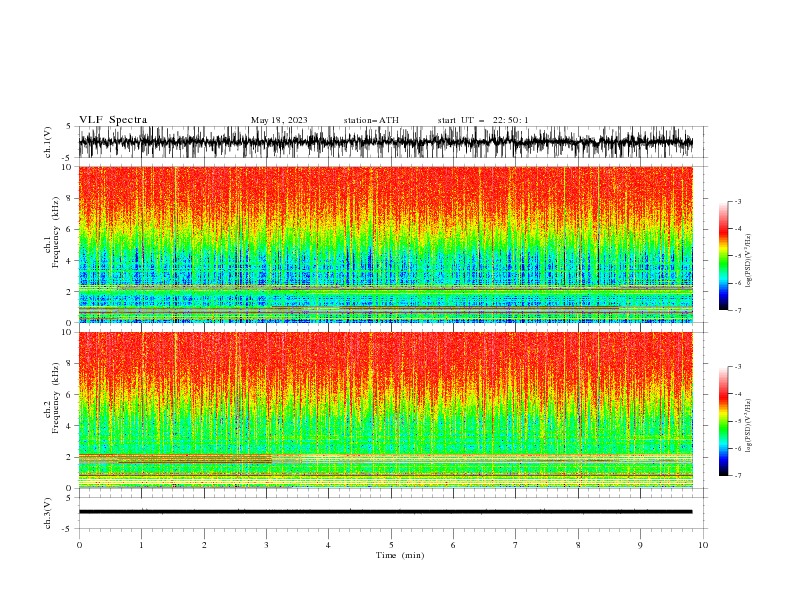This screenshot has width=792, height=612.
Task: Click the 4 kHz tick of ch.2 spectrogram
Action: click(70, 426)
